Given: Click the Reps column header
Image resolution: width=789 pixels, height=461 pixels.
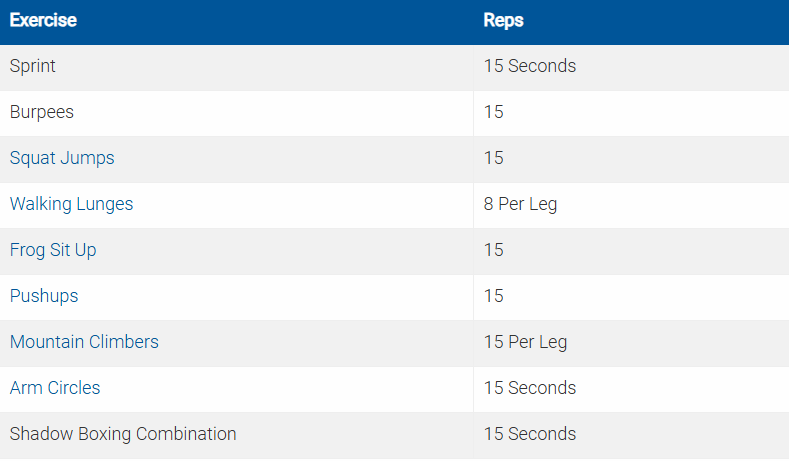Looking at the screenshot, I should pyautogui.click(x=503, y=20).
